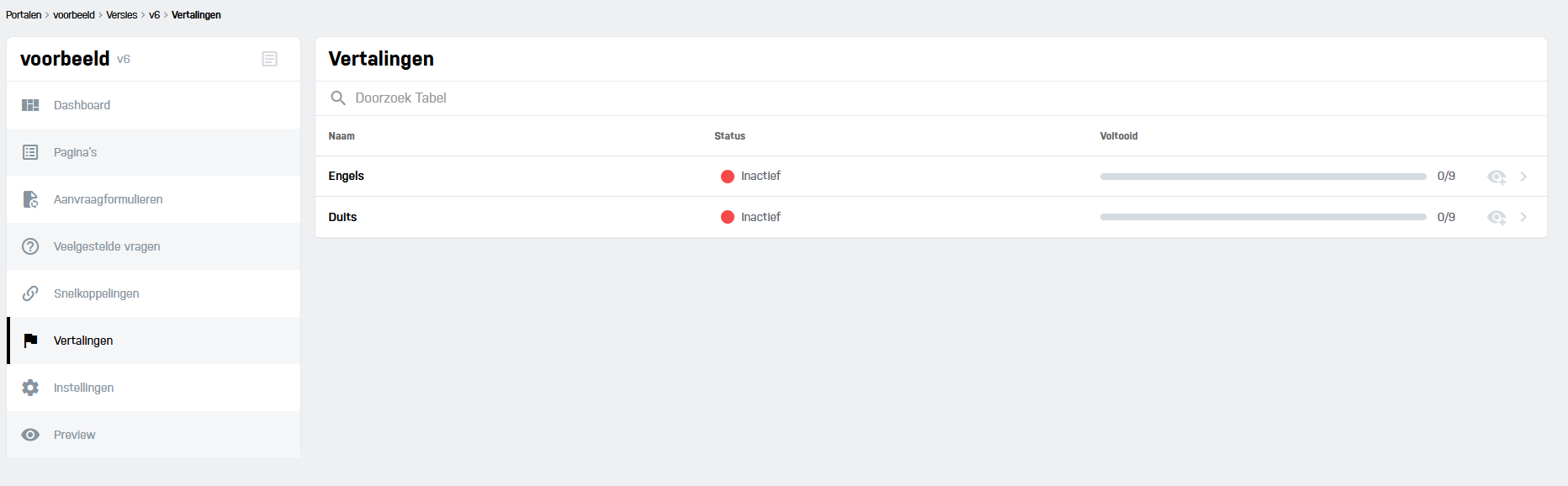Expand the Engels row chevron arrow
Screen dimensions: 1568x486
tap(1523, 177)
